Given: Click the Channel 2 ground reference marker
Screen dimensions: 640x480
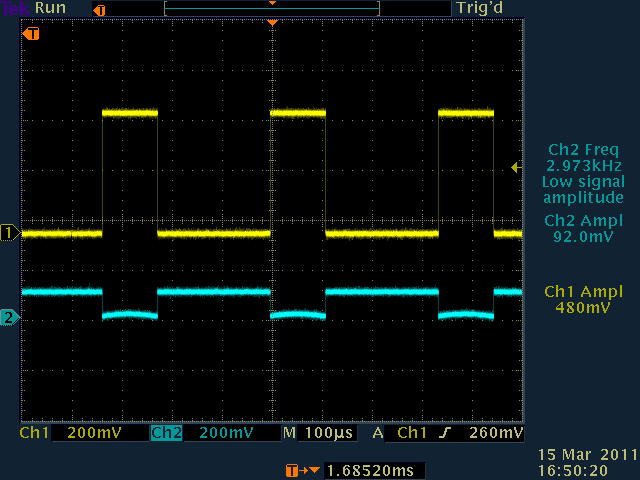Looking at the screenshot, I should pyautogui.click(x=10, y=318).
